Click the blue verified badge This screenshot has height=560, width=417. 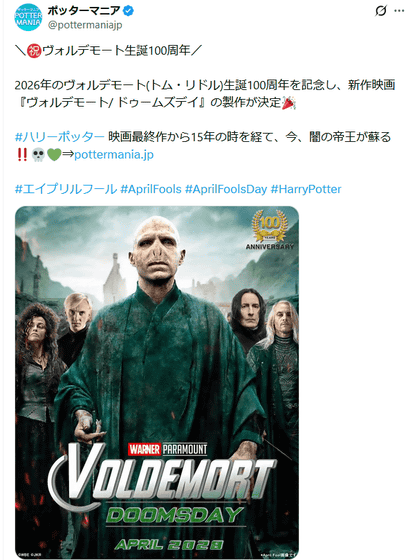[129, 11]
